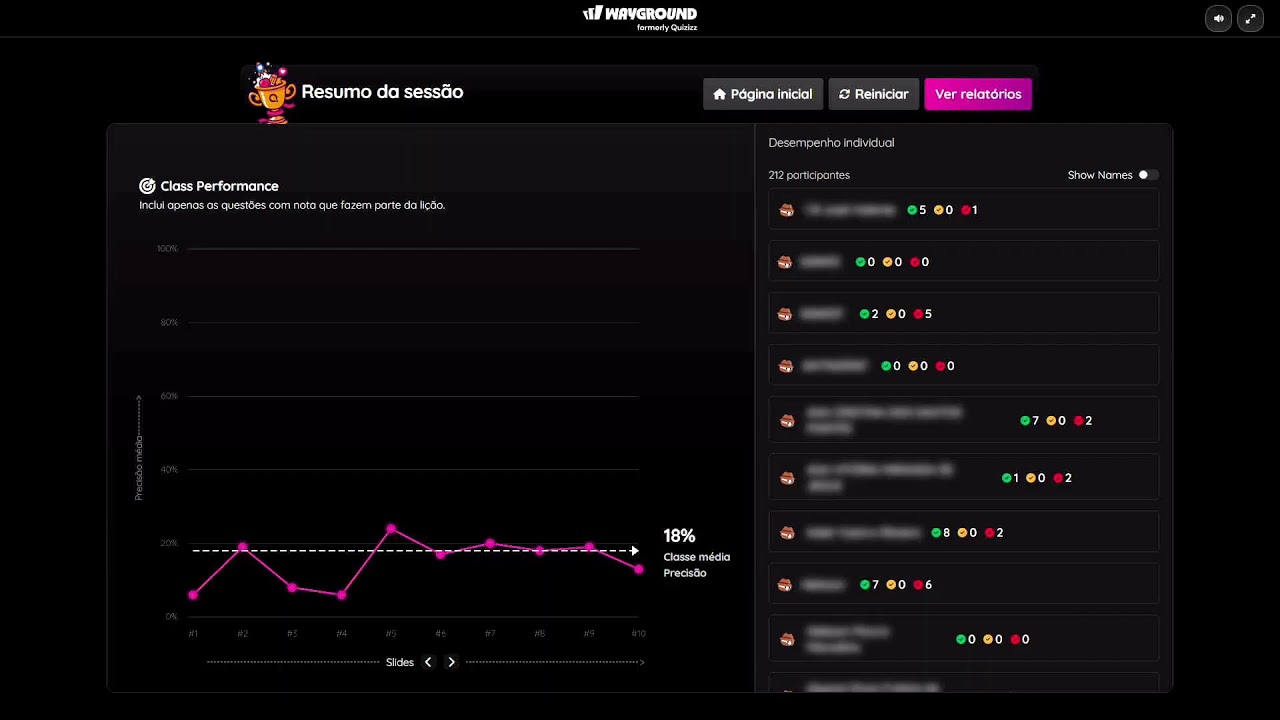Viewport: 1280px width, 720px height.
Task: Click the "Class Performance" heading
Action: 220,186
